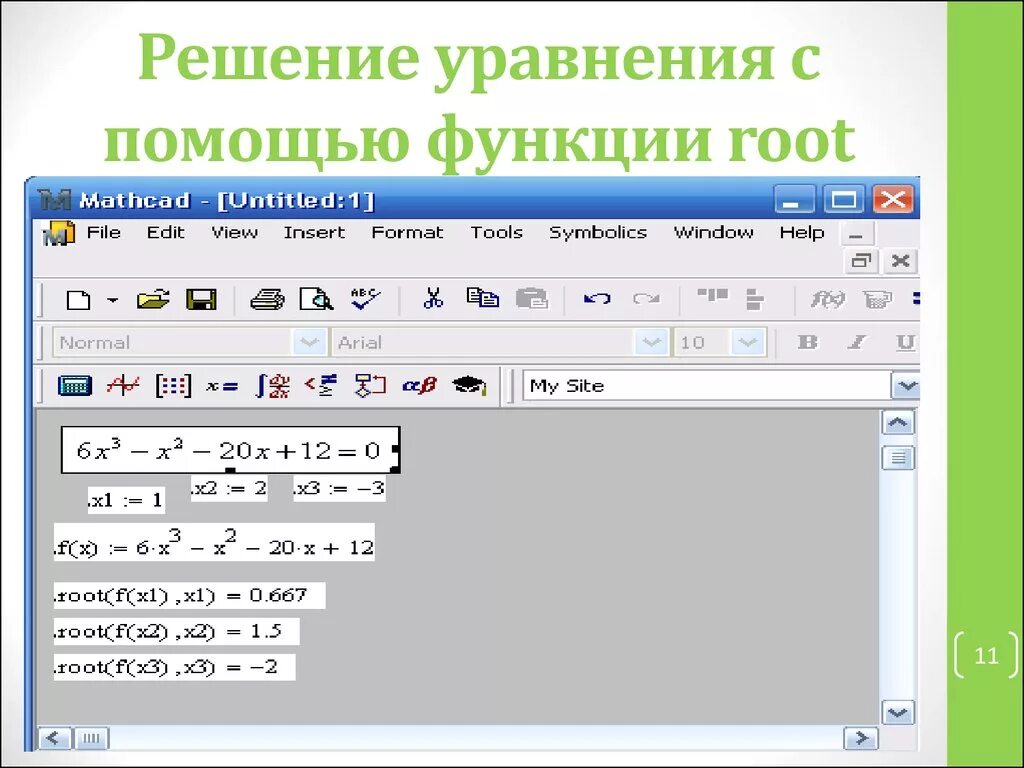Expand the Normal style dropdown
This screenshot has width=1024, height=768.
click(x=308, y=342)
